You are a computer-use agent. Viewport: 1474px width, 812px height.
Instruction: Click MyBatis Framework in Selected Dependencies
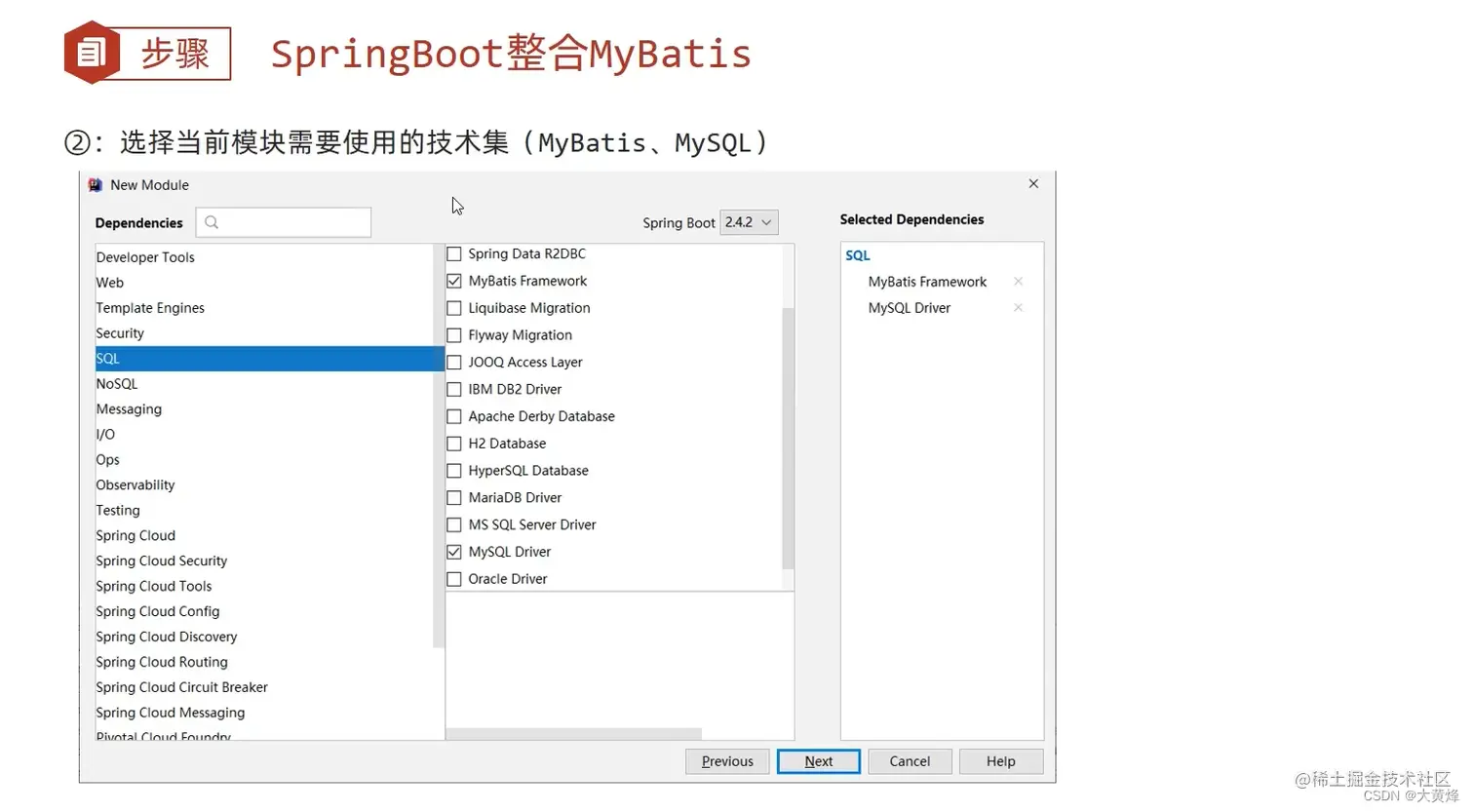(x=927, y=282)
